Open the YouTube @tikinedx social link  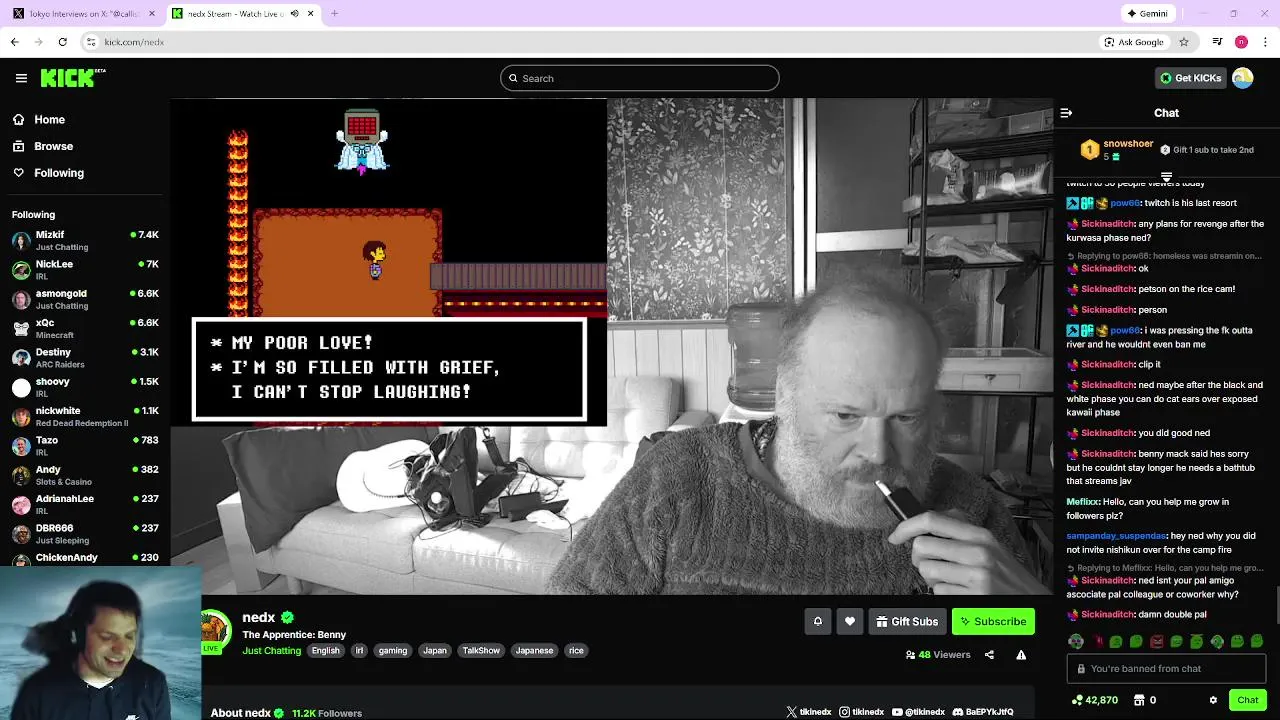click(918, 712)
